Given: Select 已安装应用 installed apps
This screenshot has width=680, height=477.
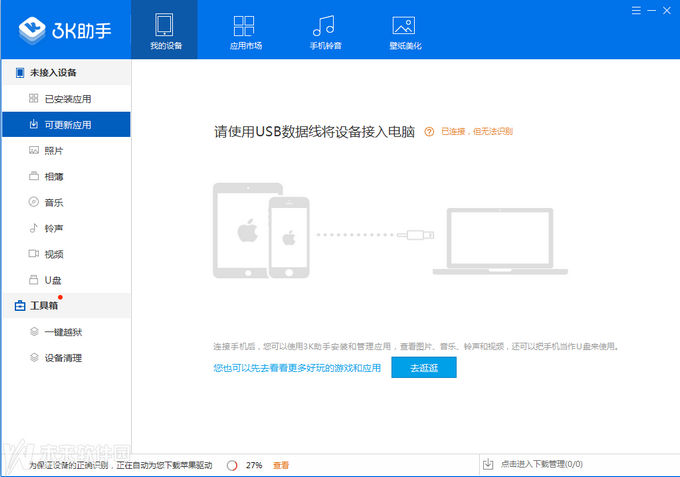Looking at the screenshot, I should tap(67, 99).
